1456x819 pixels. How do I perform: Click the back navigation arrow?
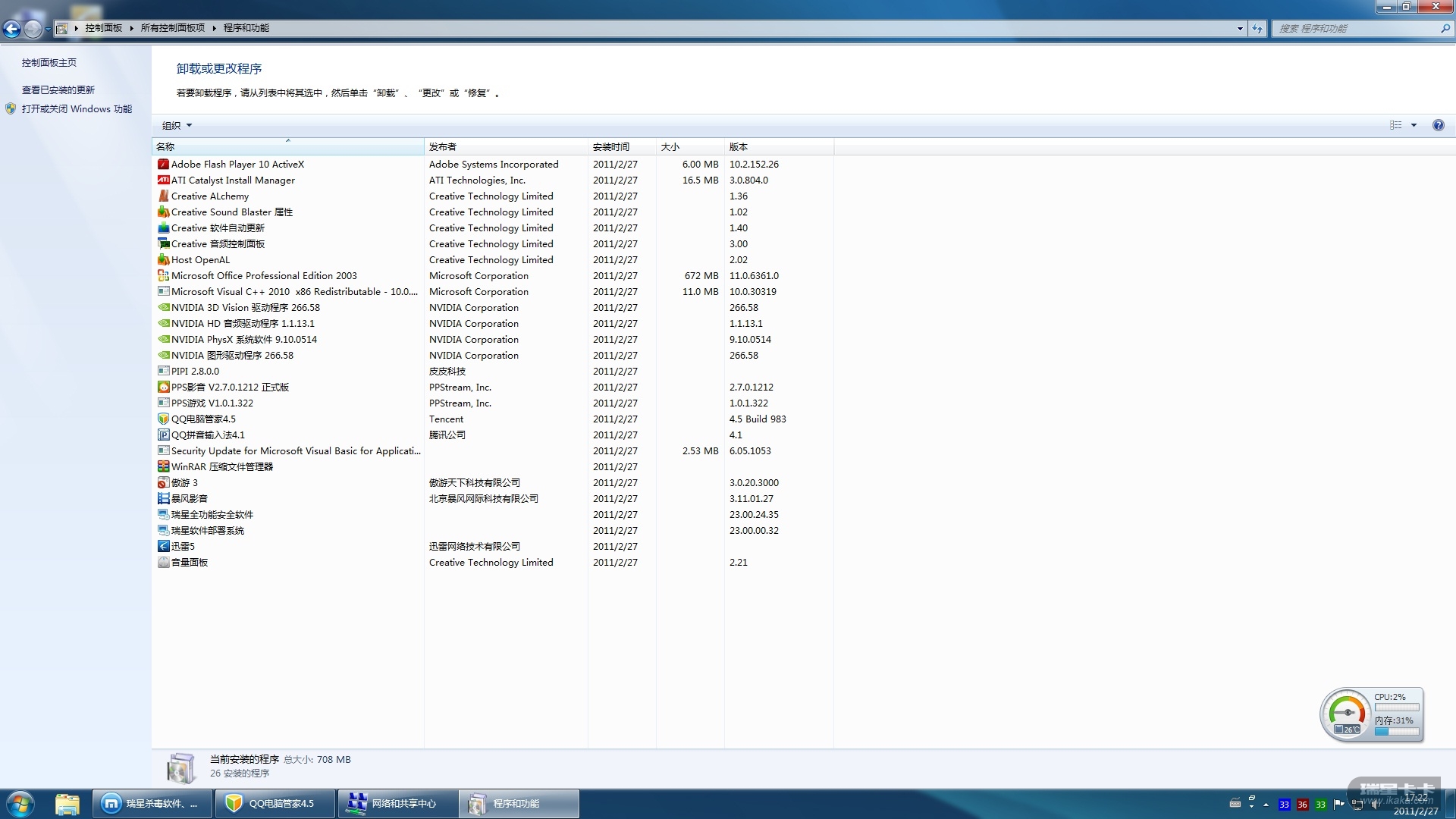12,29
